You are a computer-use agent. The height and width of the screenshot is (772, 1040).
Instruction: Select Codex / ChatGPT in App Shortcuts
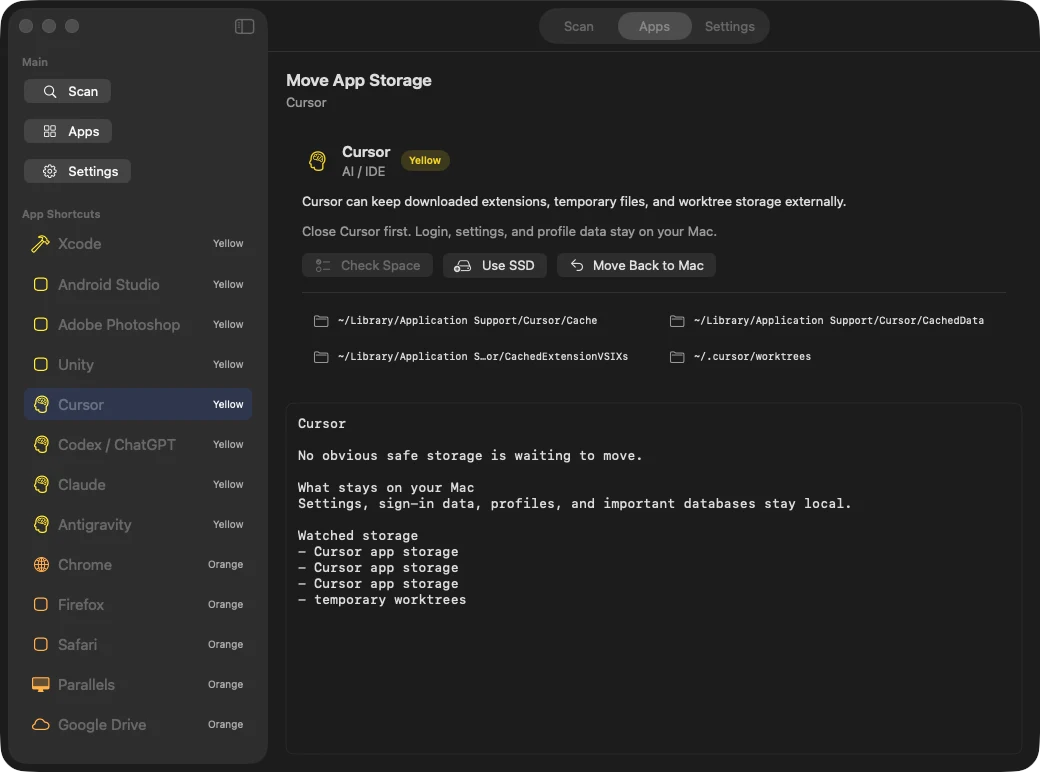tap(138, 444)
